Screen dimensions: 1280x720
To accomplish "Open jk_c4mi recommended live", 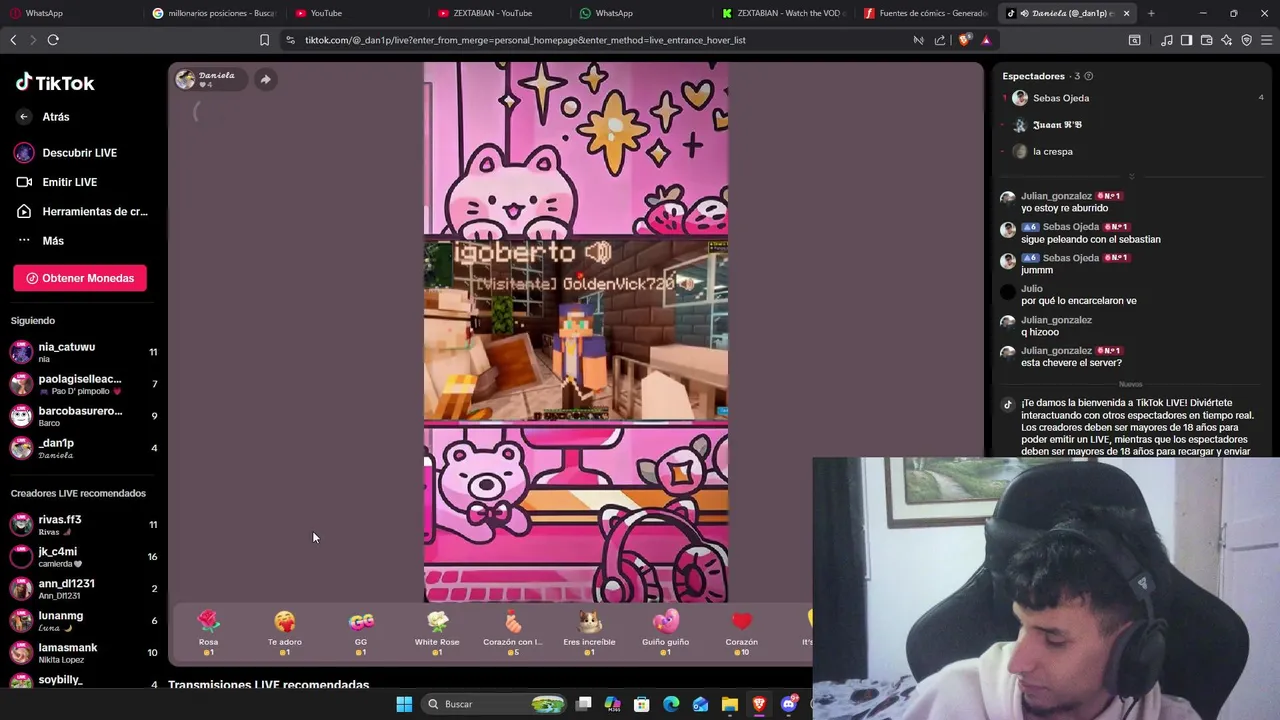I will pos(84,557).
